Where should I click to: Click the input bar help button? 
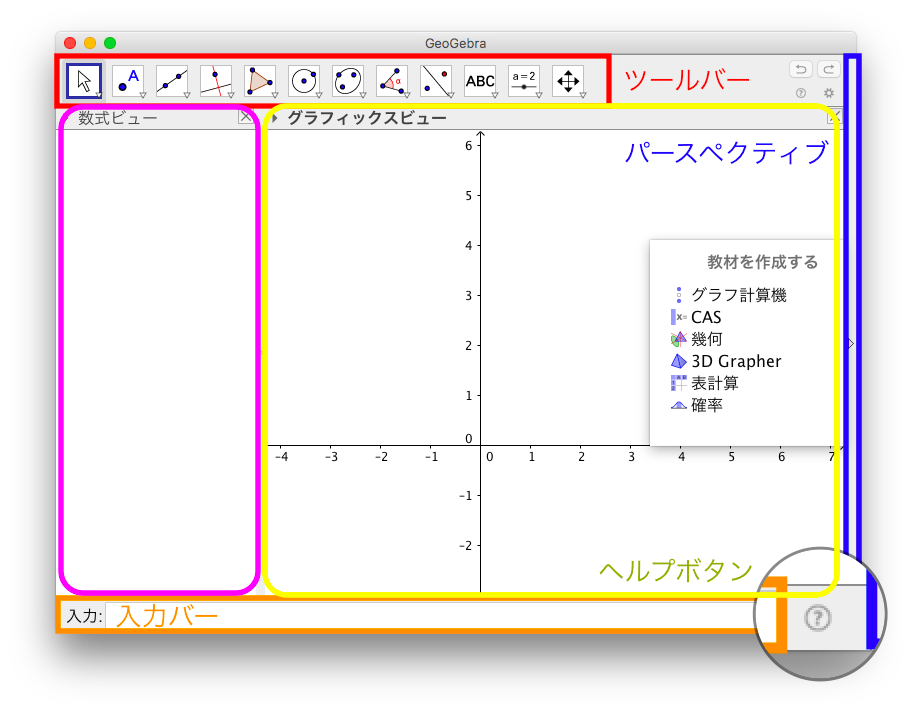click(818, 617)
